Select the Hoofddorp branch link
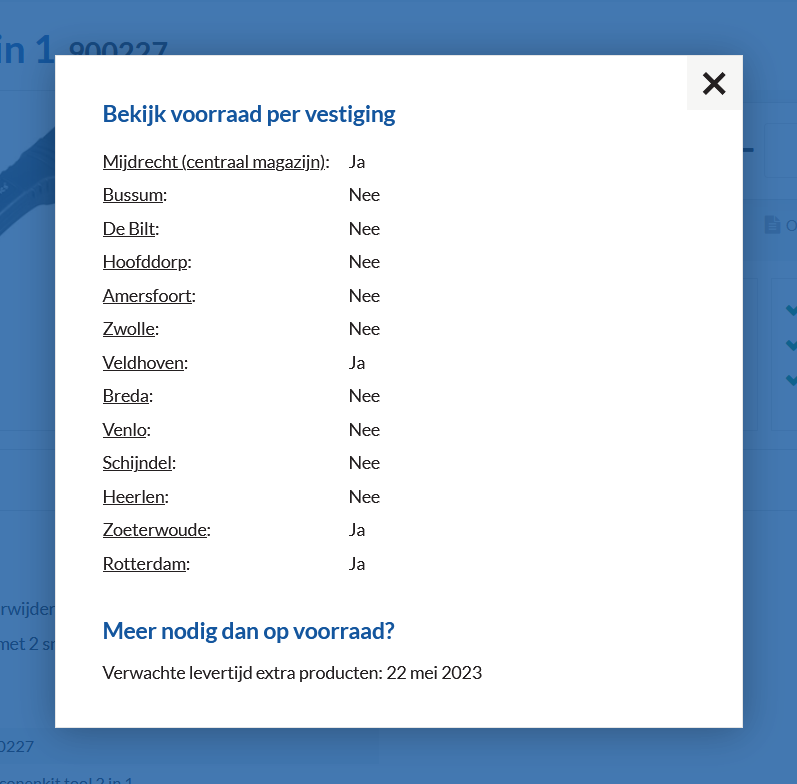 (145, 262)
